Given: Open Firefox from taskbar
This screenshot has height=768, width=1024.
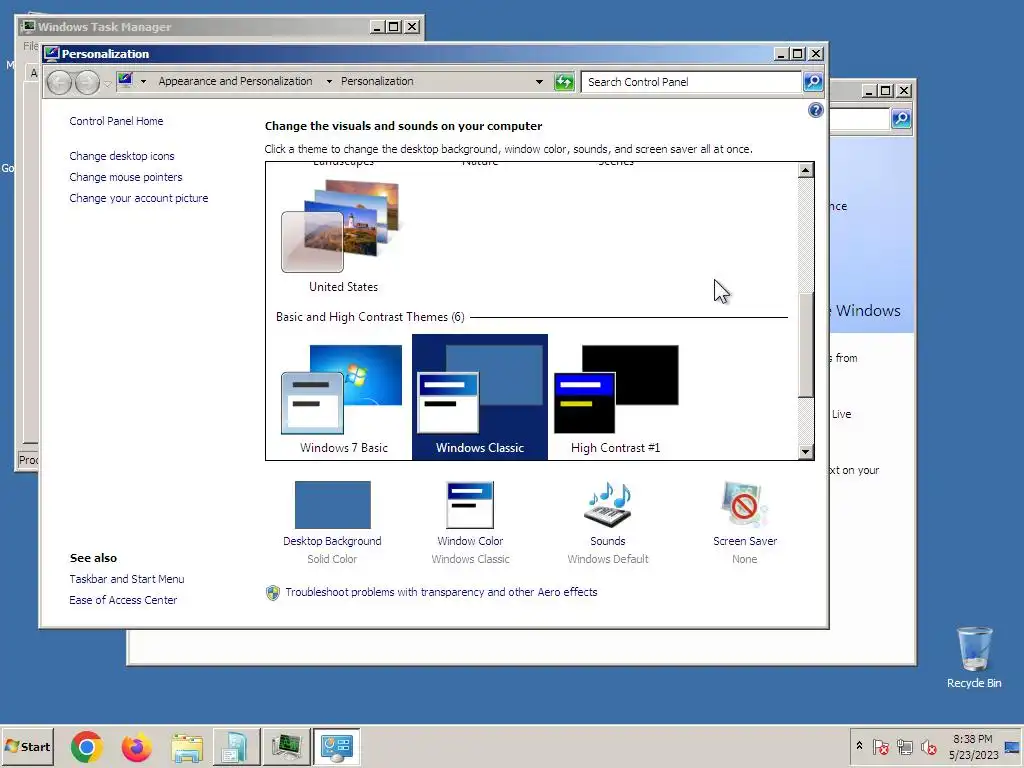Looking at the screenshot, I should 136,746.
